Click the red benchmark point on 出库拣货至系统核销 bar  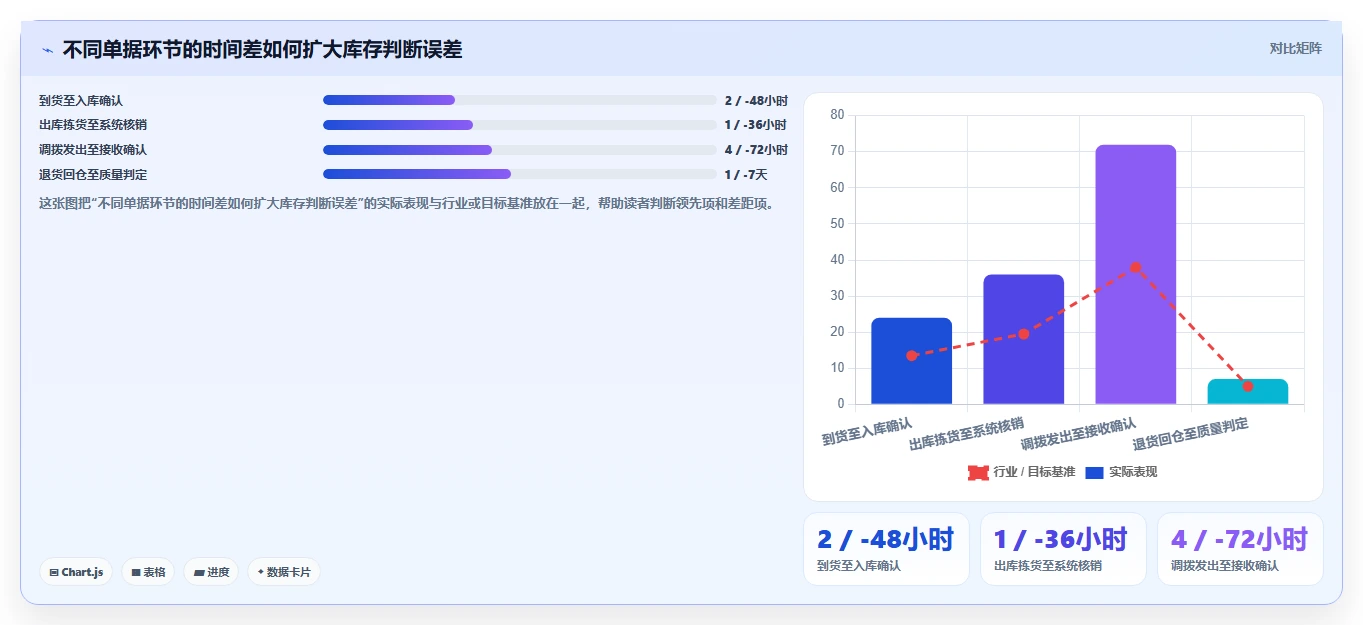pyautogui.click(x=1023, y=334)
